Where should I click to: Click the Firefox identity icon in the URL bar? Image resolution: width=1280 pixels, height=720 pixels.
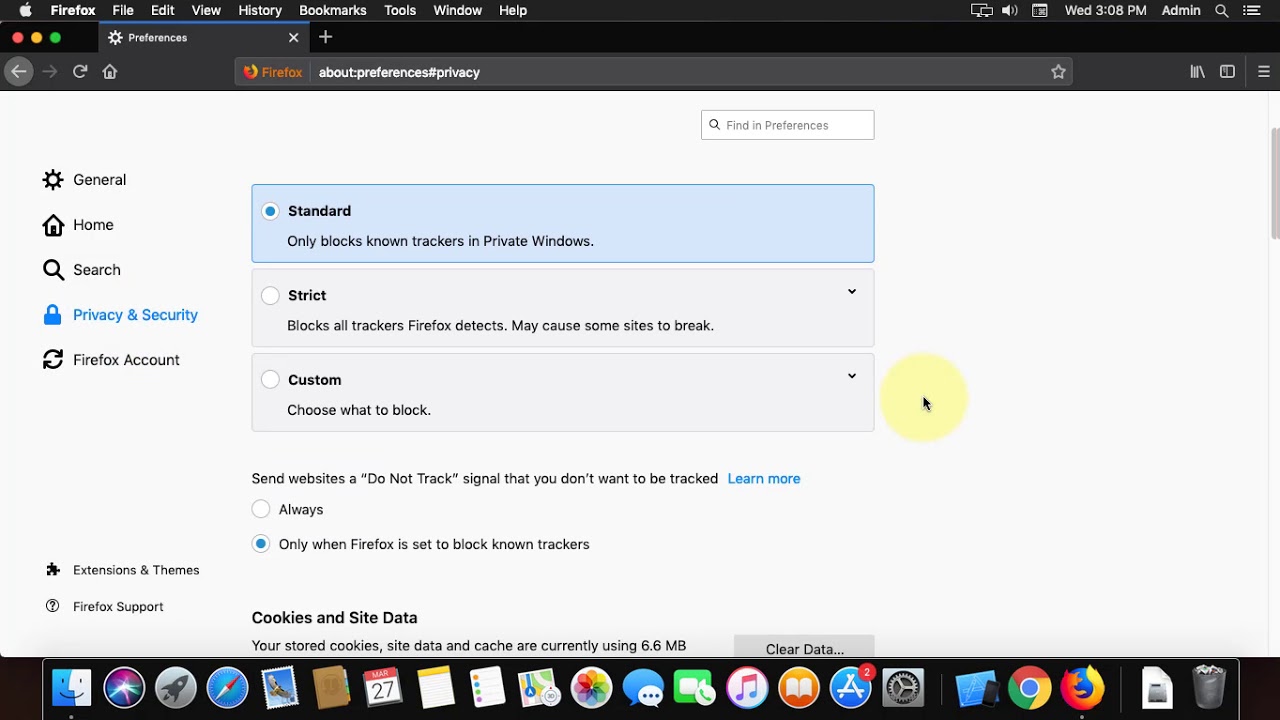coord(273,72)
